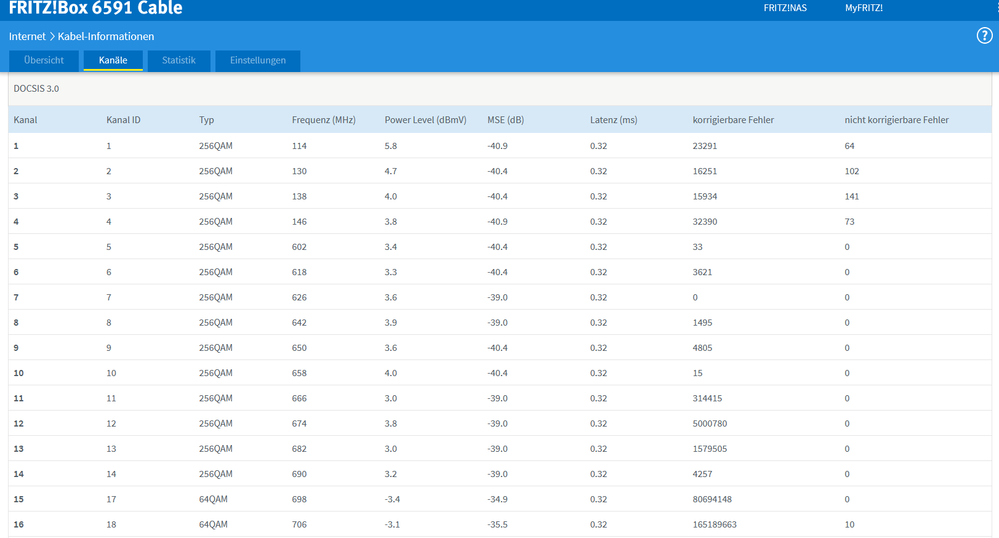Image resolution: width=999 pixels, height=538 pixels.
Task: Select MSE value -35.5
Action: coord(498,525)
